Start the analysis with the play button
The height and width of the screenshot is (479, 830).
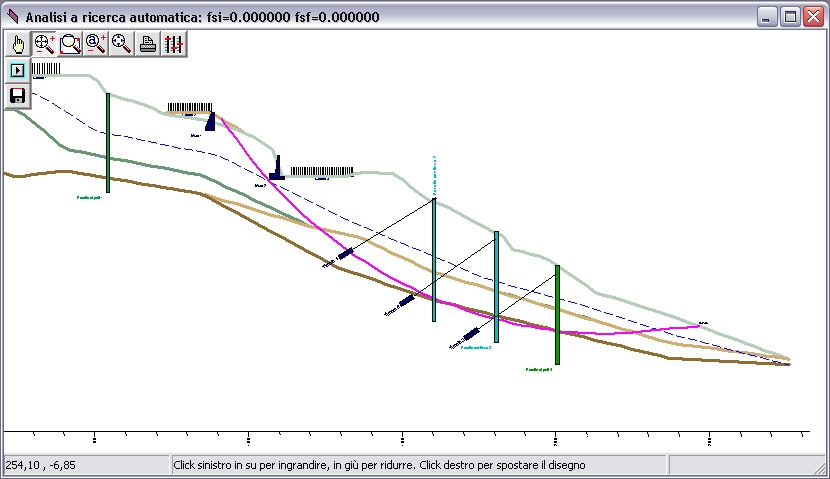17,70
